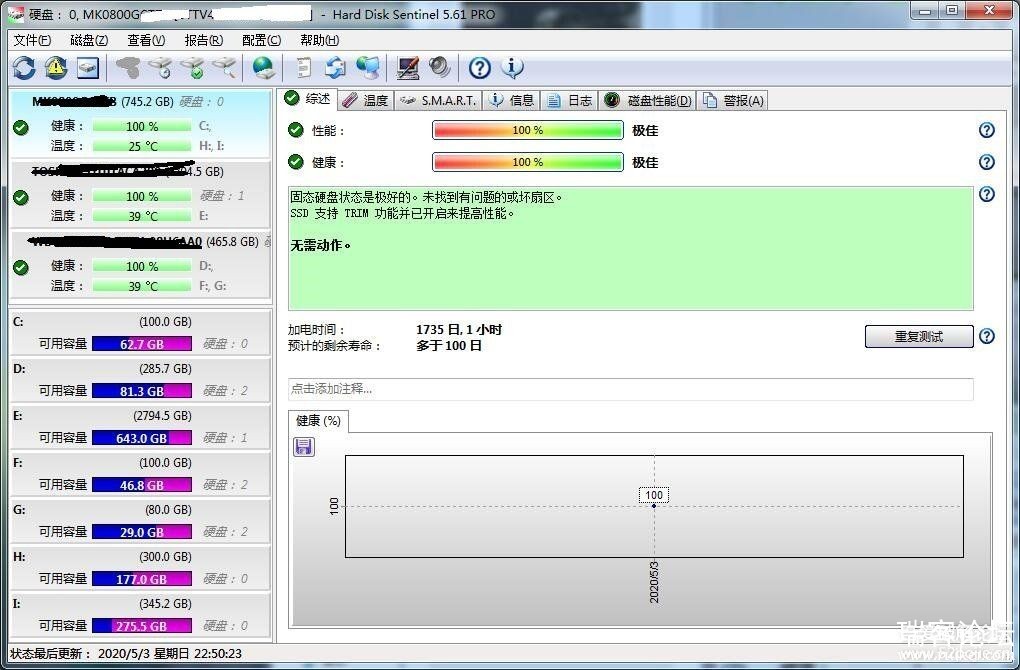Click the 点击添加注释 comment field
Image resolution: width=1020 pixels, height=670 pixels.
tap(631, 389)
